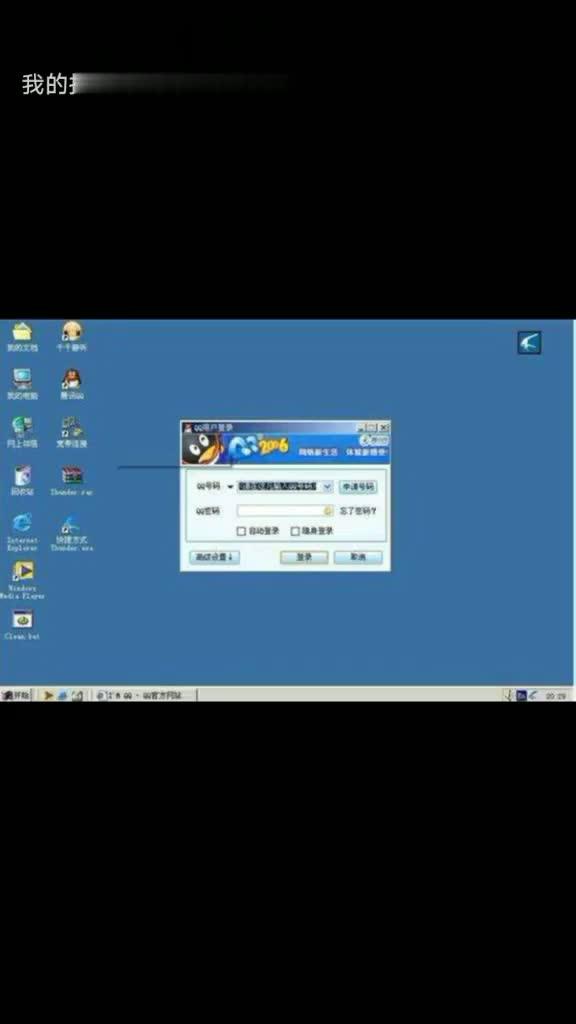Expand the advanced settings button in QQ login

(x=215, y=557)
